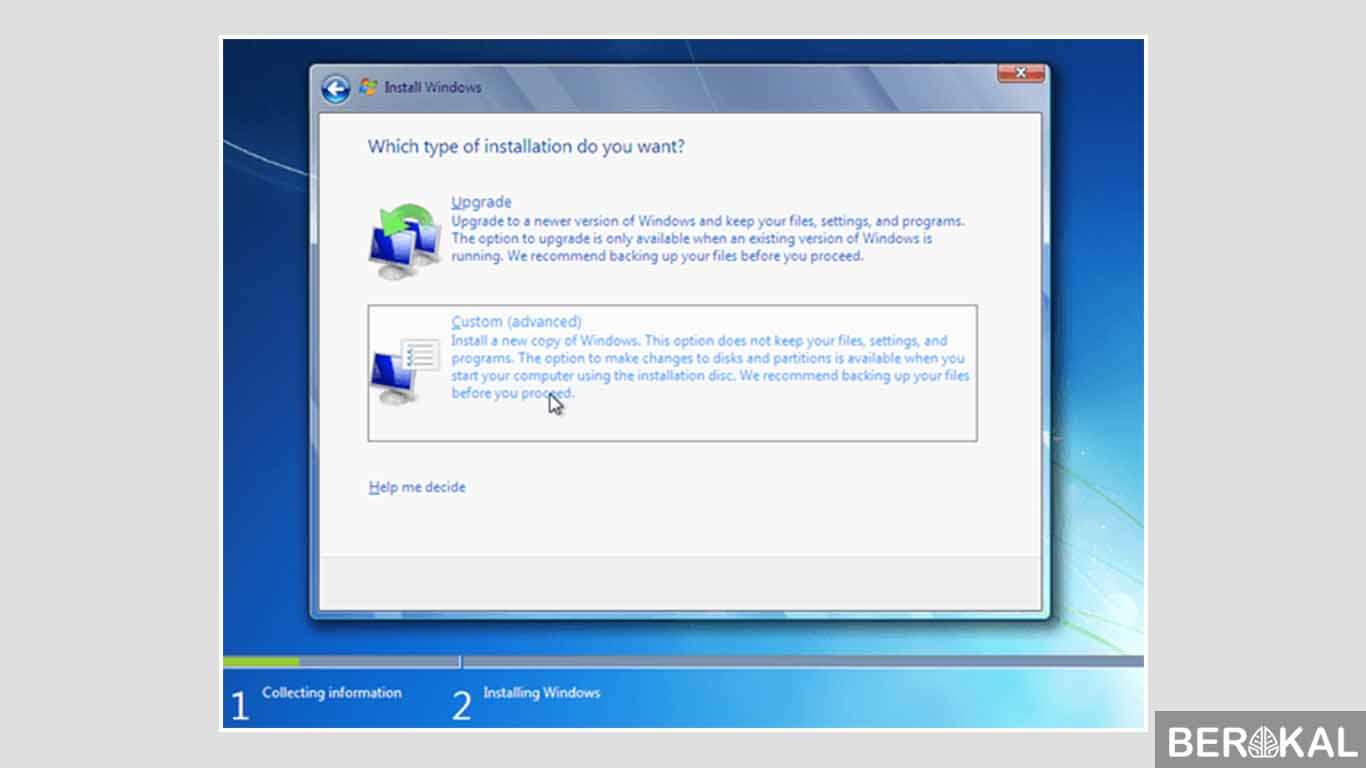Click the Custom option description paragraph

coord(710,367)
